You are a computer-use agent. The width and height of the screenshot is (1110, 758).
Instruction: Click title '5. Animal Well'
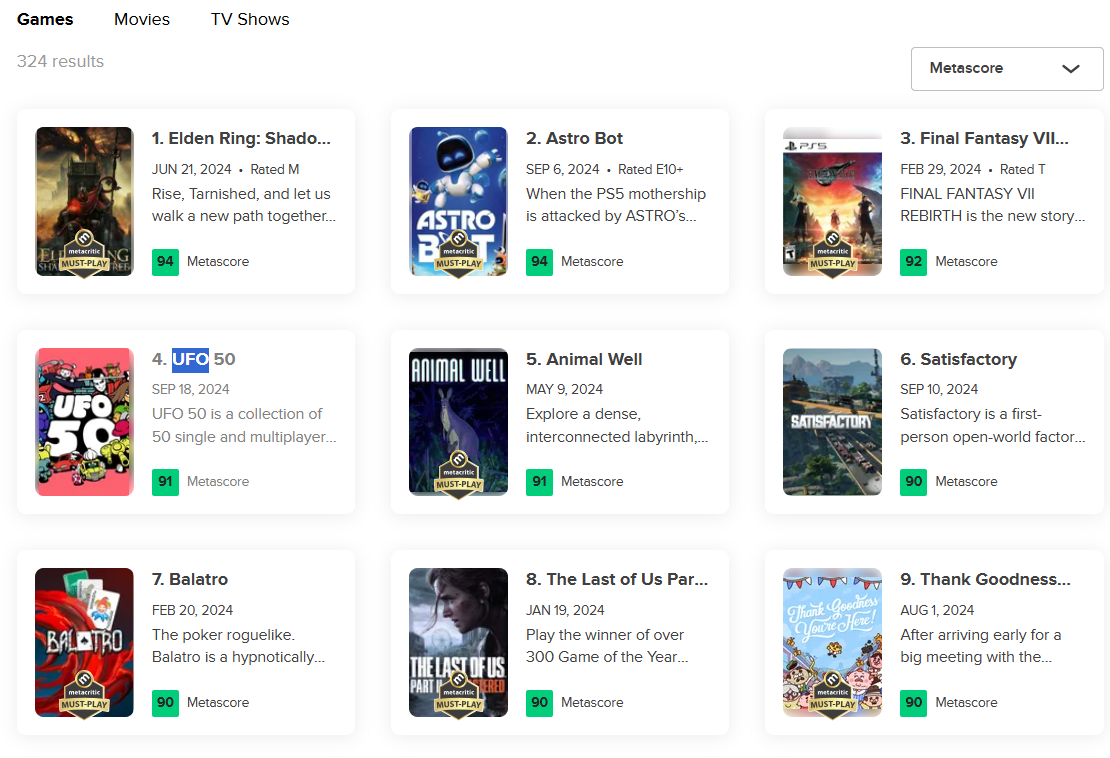click(x=584, y=360)
